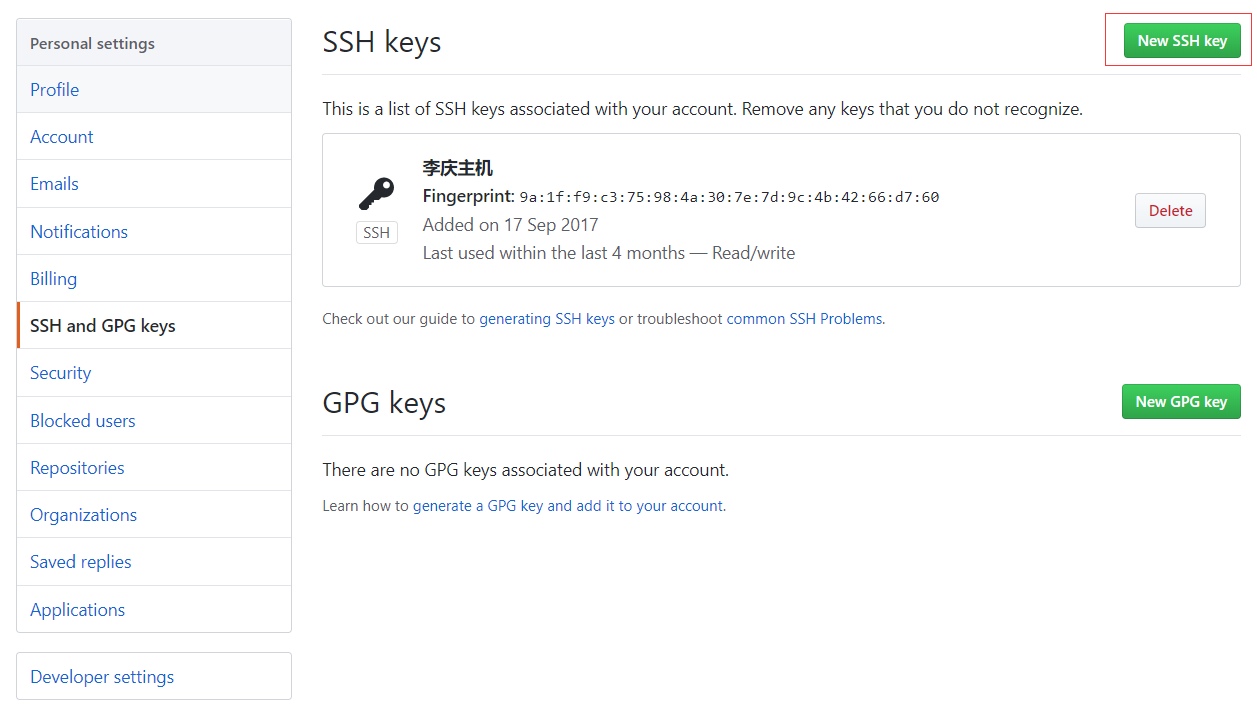This screenshot has height=707, width=1257.
Task: Click the key icon beside the SSH entry
Action: (x=376, y=193)
